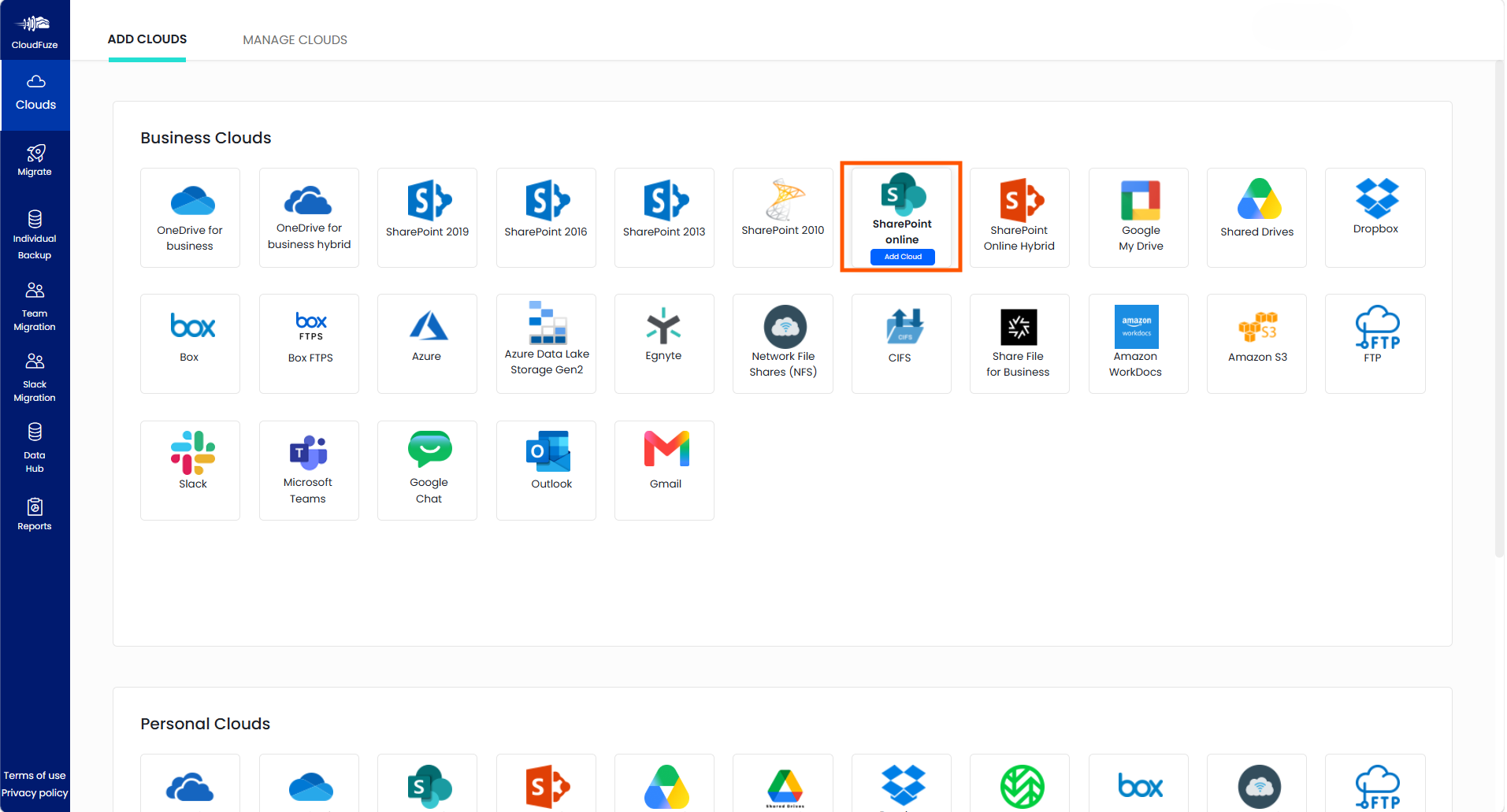The image size is (1507, 812).
Task: Pick Azure Data Lake Storage Gen2
Action: (x=546, y=343)
